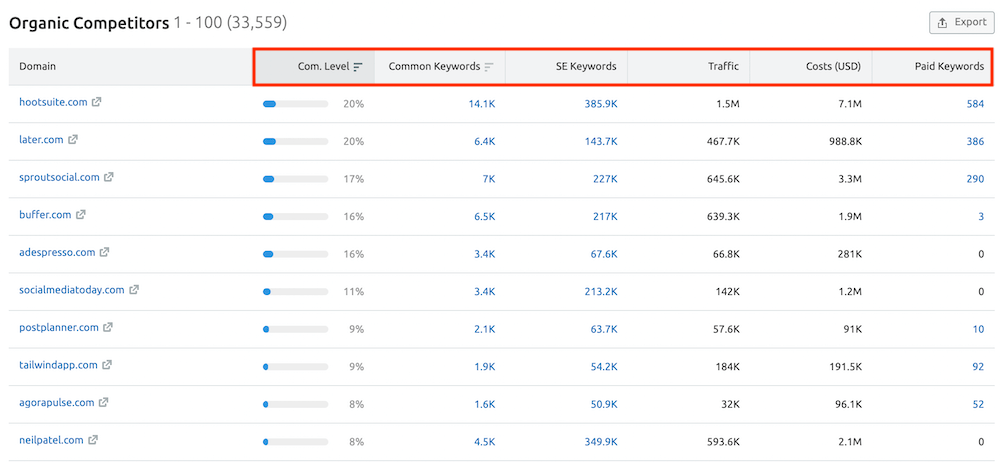Click external link icon for socialmediatoday.com
The width and height of the screenshot is (1000, 462).
pos(134,290)
